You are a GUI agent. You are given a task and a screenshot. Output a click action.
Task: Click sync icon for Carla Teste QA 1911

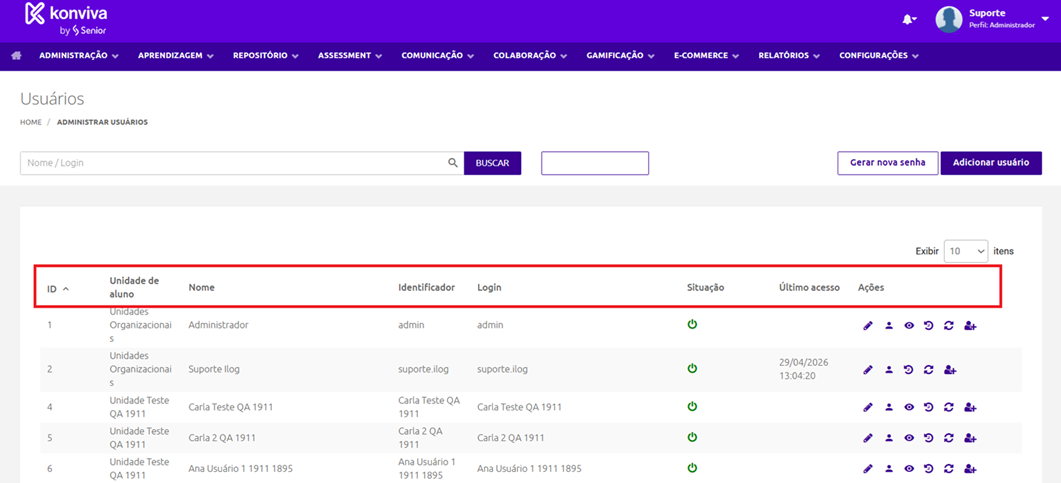coord(949,407)
